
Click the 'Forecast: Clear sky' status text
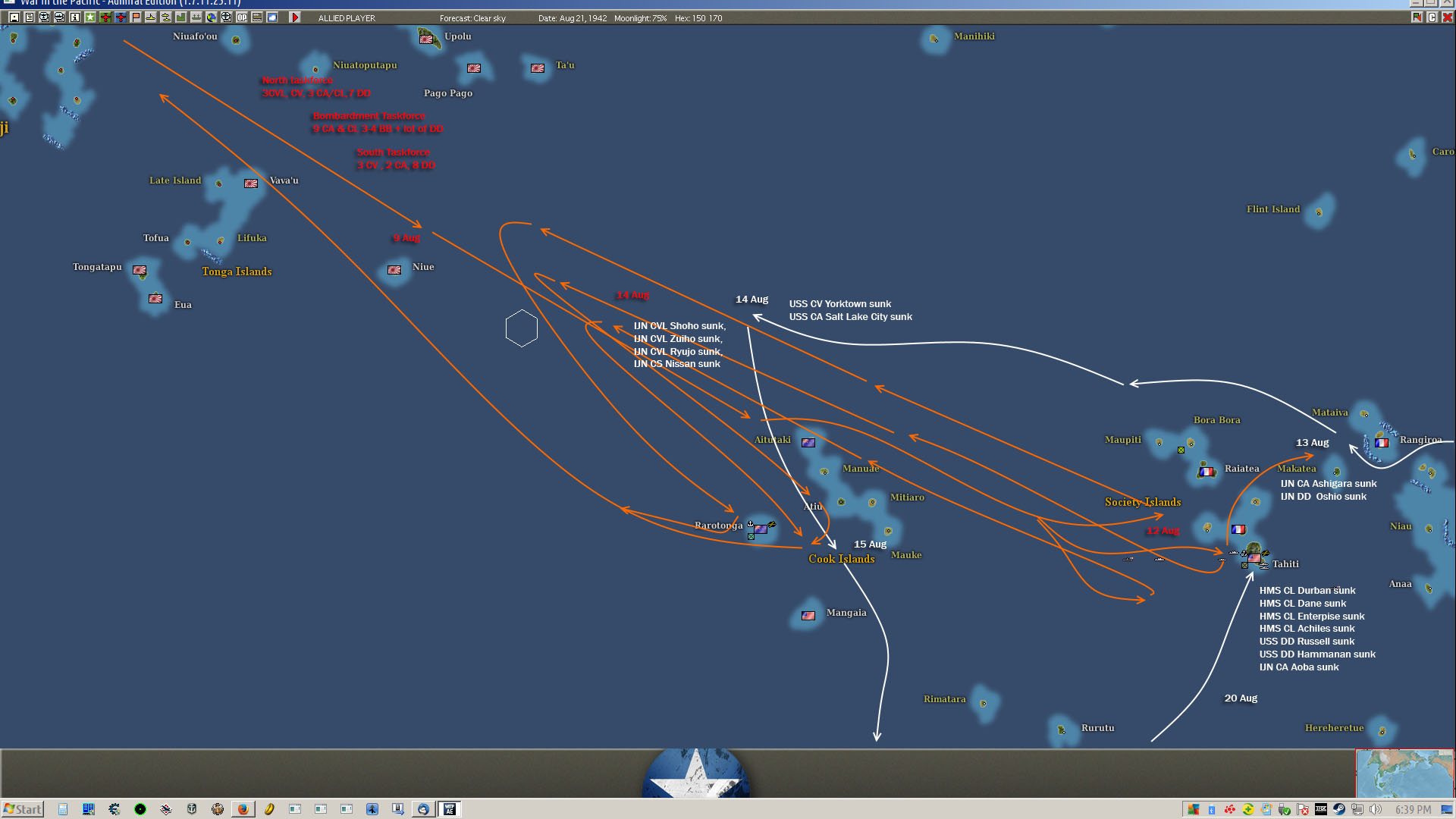pyautogui.click(x=472, y=18)
